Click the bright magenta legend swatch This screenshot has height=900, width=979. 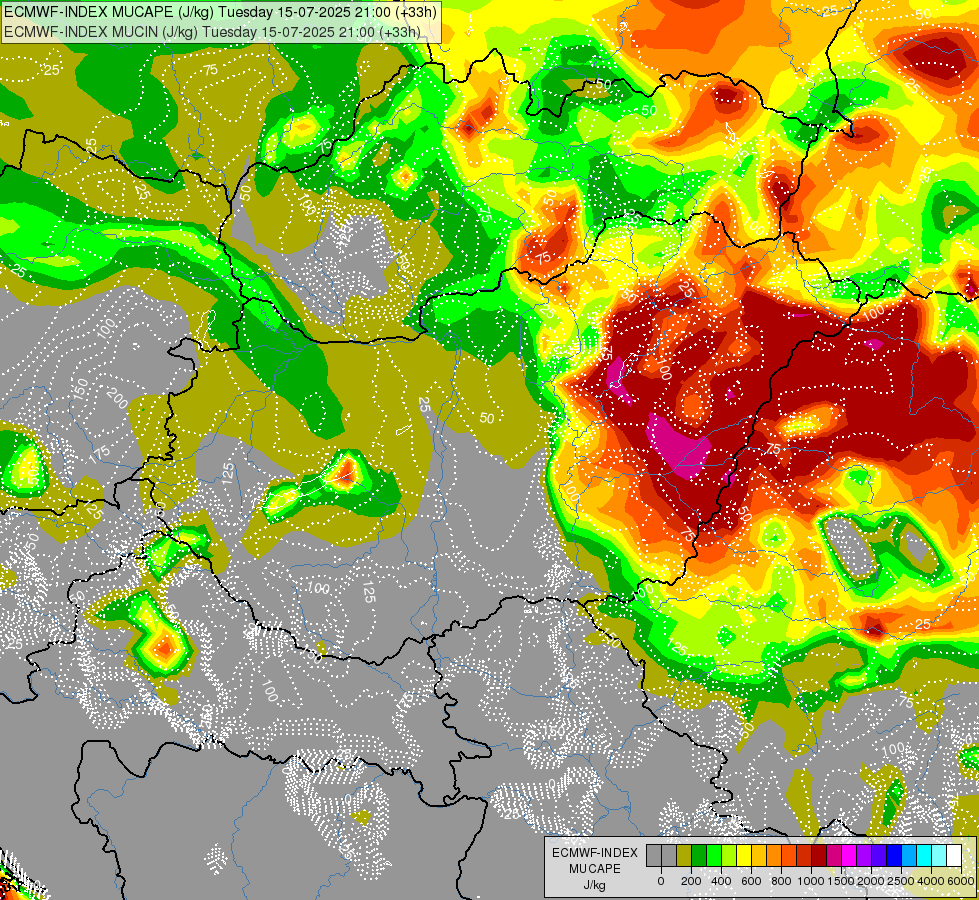[850, 855]
